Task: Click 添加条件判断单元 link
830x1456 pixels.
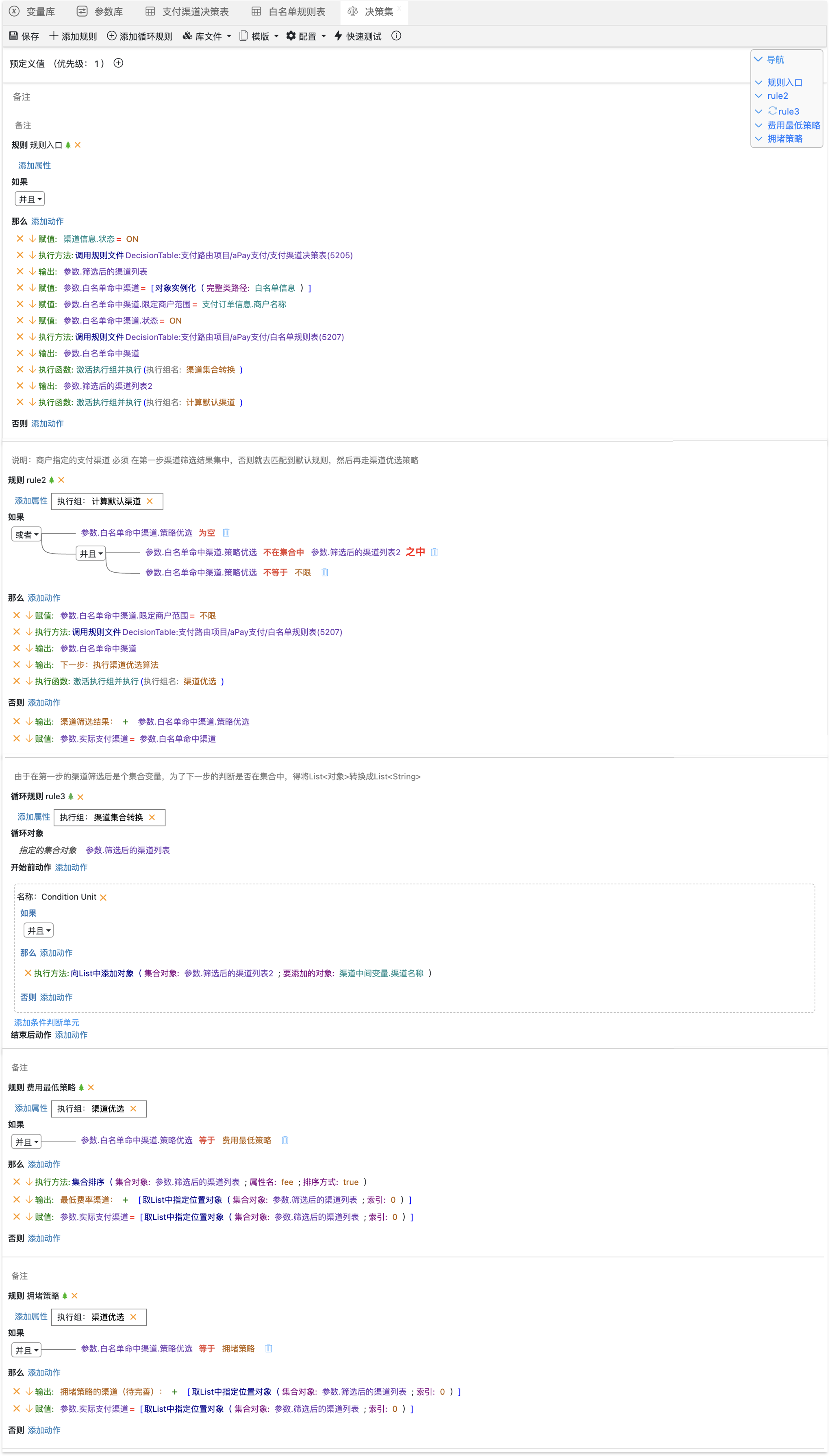Action: pyautogui.click(x=47, y=1022)
